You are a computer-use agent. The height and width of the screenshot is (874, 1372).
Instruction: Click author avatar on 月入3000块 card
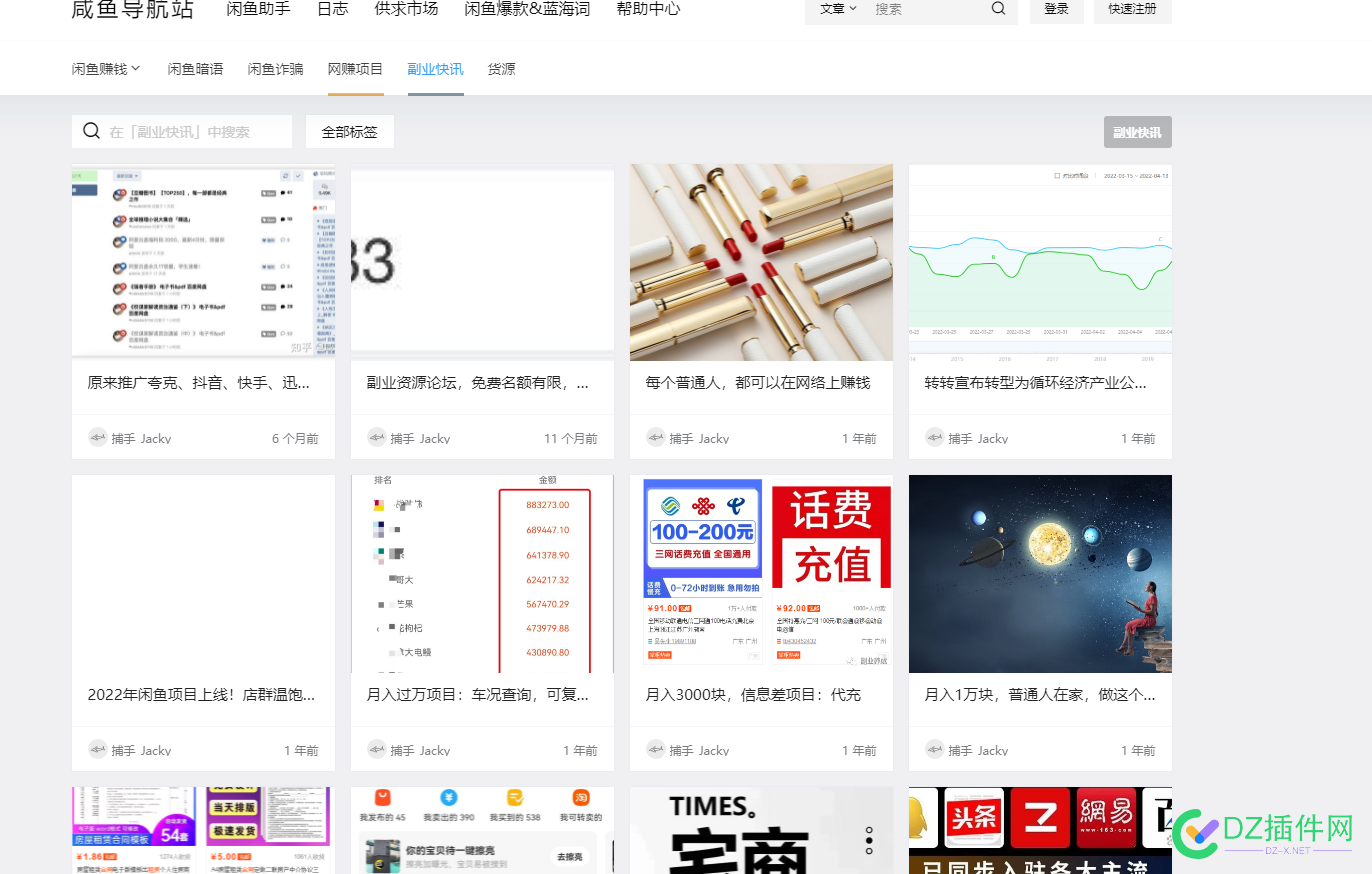[x=655, y=750]
